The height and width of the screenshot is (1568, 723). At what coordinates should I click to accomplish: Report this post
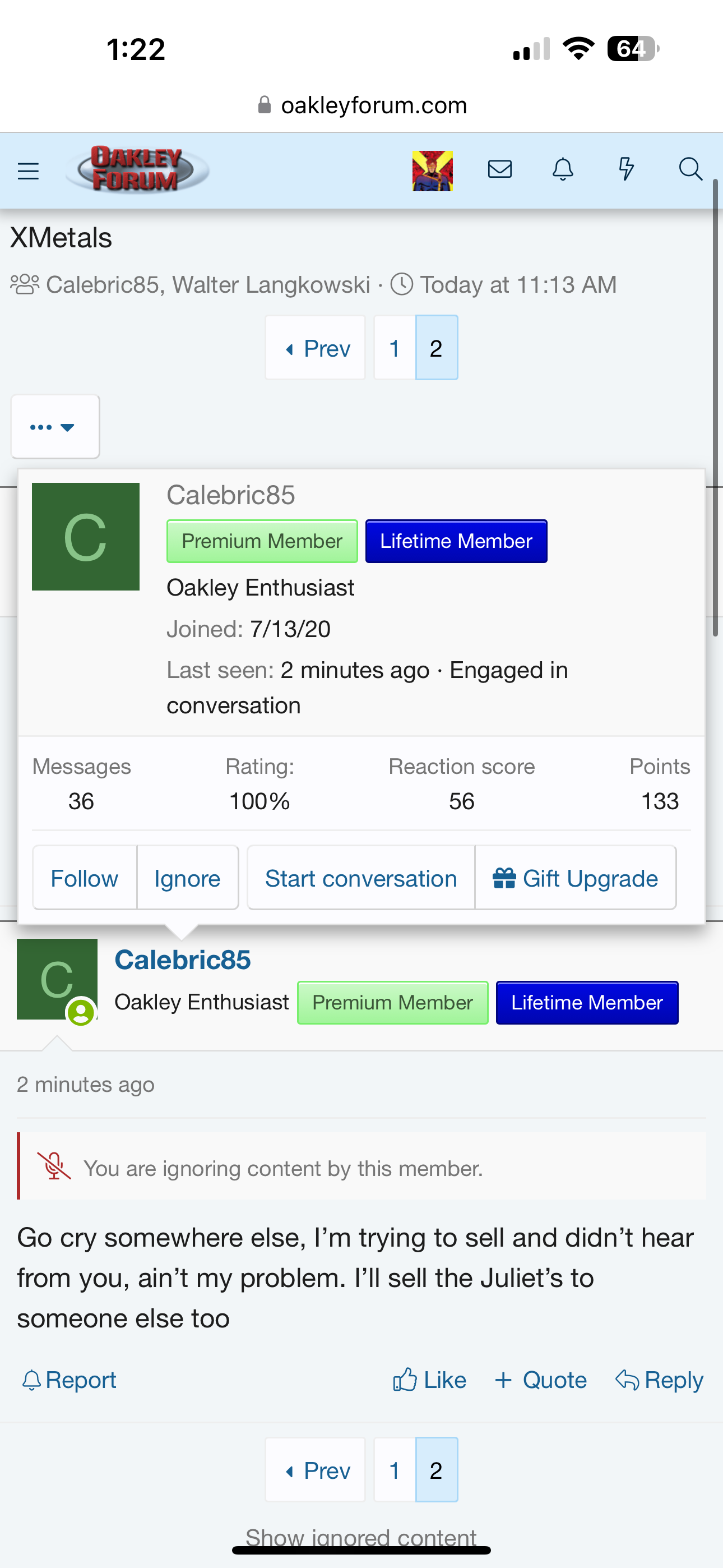(x=69, y=1380)
